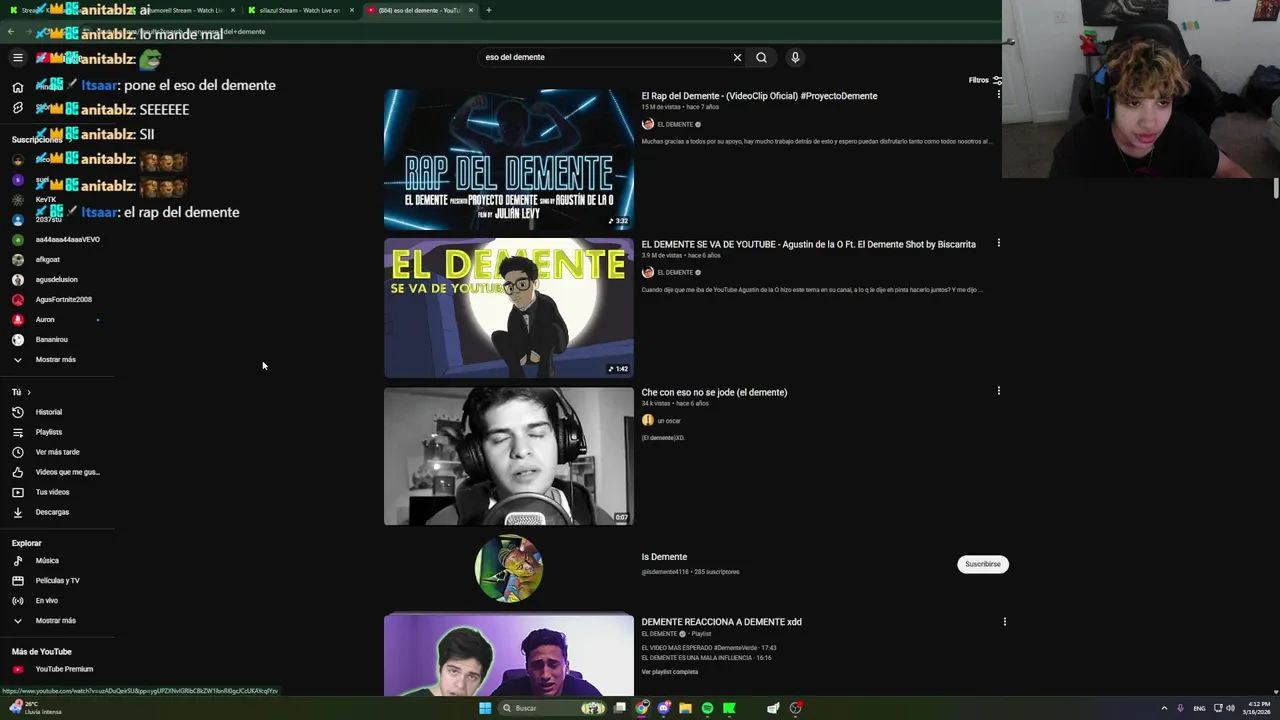The height and width of the screenshot is (720, 1280).
Task: Click the Suscribirse button for Is Demente
Action: pyautogui.click(x=982, y=564)
